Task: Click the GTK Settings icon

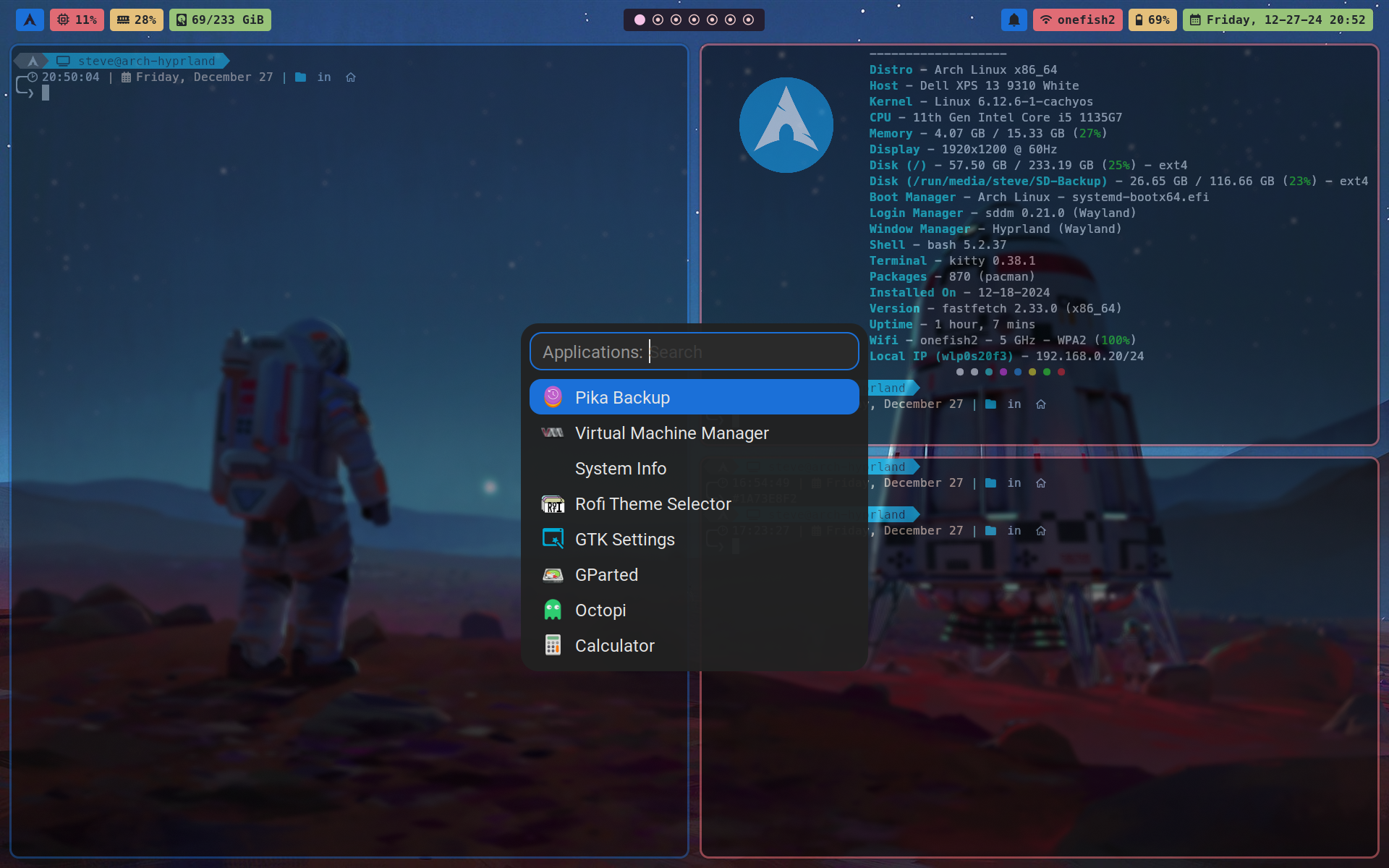Action: [x=553, y=539]
